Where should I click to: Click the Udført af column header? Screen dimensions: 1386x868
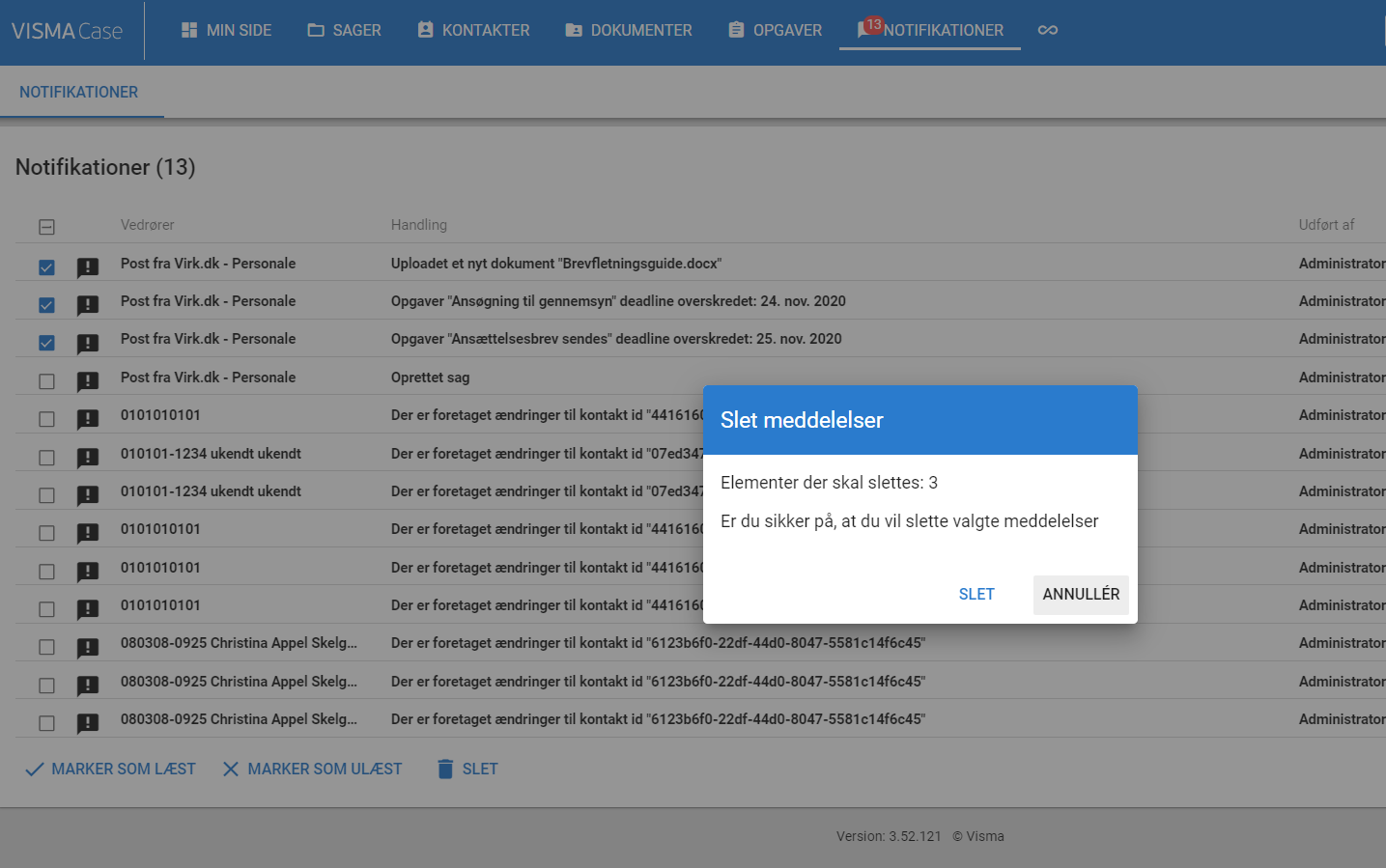pyautogui.click(x=1326, y=225)
